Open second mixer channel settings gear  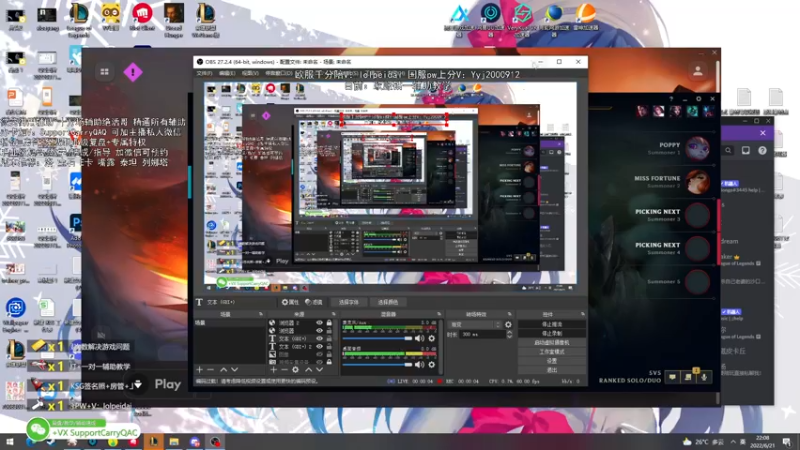[x=432, y=364]
